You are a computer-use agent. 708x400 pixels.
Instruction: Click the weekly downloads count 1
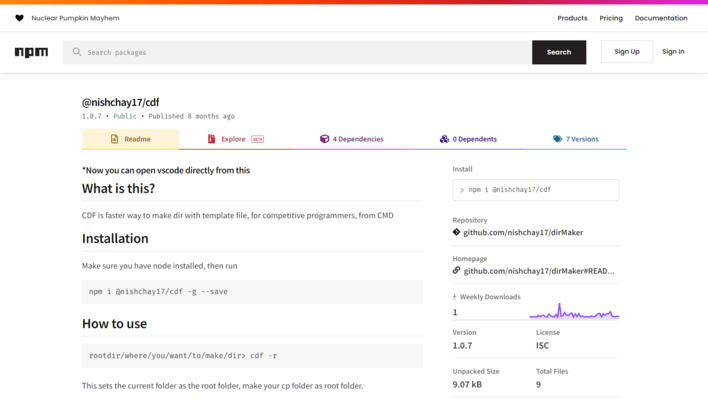(x=455, y=312)
